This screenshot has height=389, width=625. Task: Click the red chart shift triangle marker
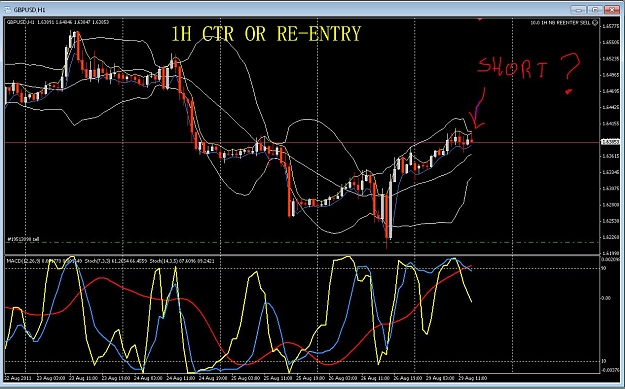click(480, 19)
